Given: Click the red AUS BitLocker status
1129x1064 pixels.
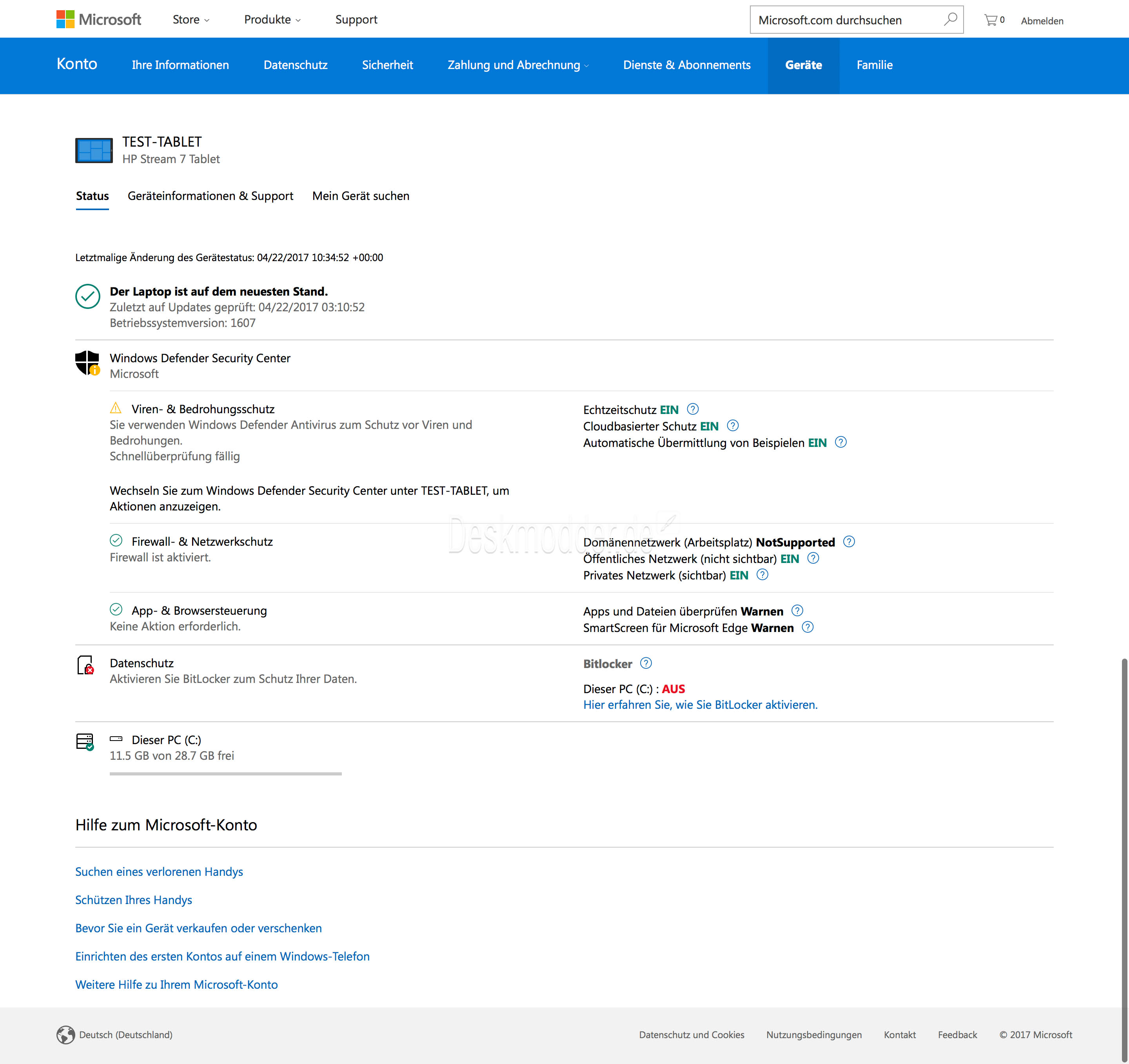Looking at the screenshot, I should pos(673,688).
